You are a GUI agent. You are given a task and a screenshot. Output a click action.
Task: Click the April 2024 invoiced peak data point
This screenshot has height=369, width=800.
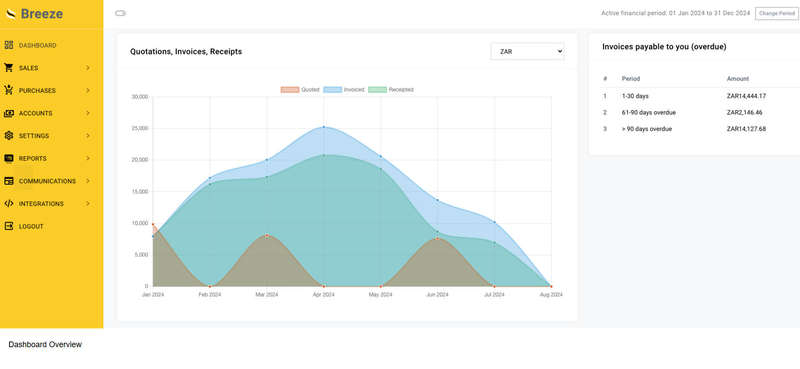pos(323,127)
